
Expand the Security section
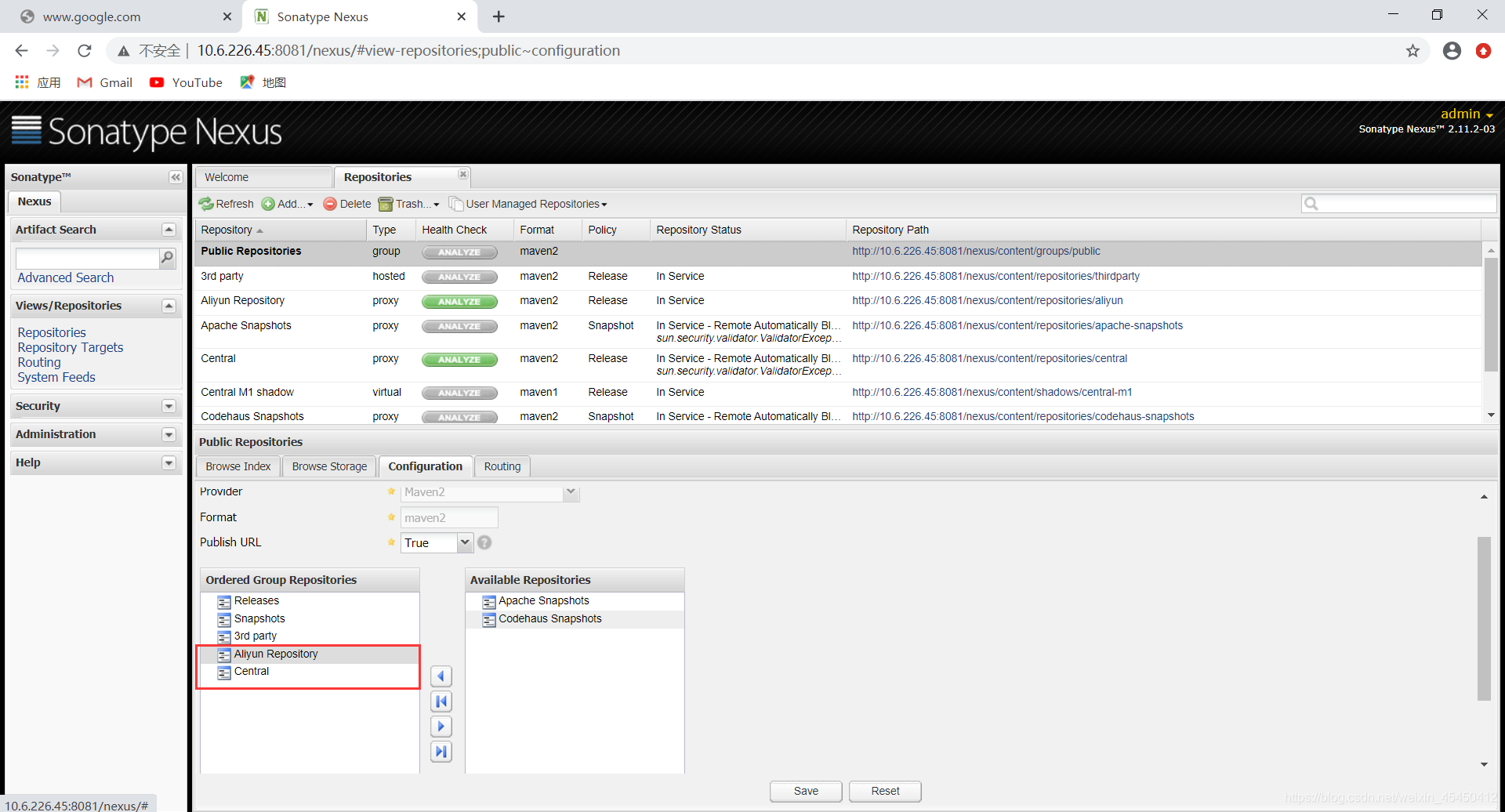point(169,406)
